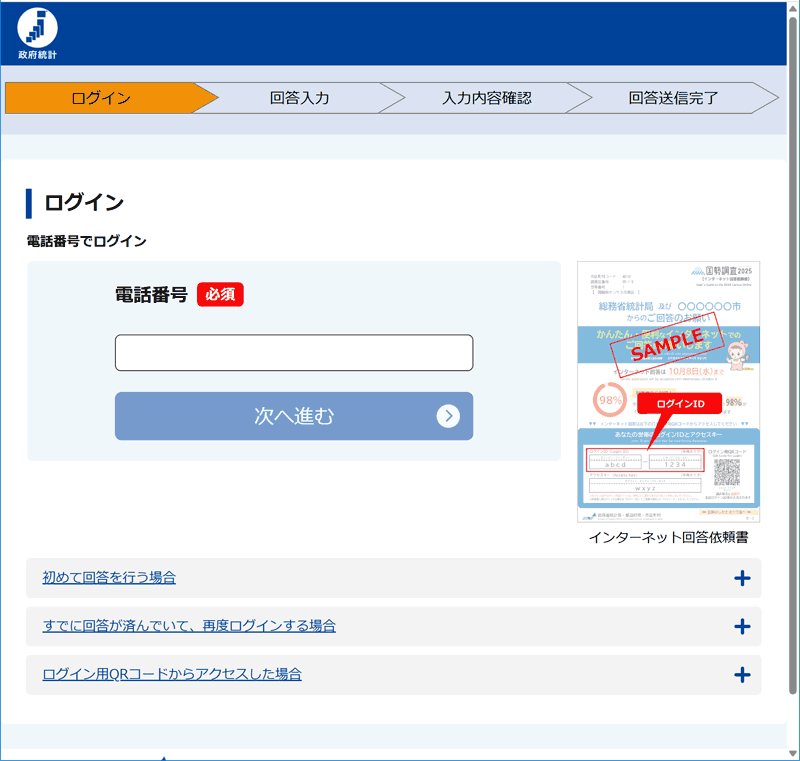Click the red ログインID callout label
This screenshot has width=800, height=761.
click(x=680, y=403)
